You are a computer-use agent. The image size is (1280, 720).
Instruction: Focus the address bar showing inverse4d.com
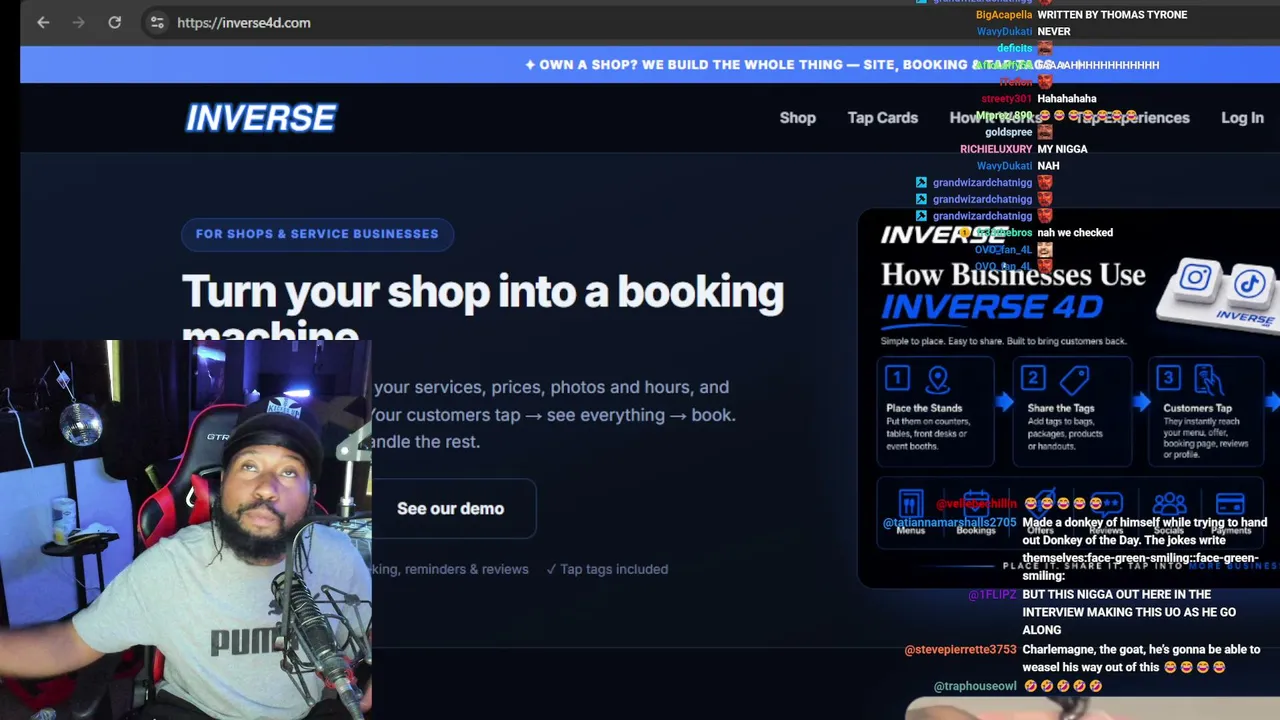point(244,22)
